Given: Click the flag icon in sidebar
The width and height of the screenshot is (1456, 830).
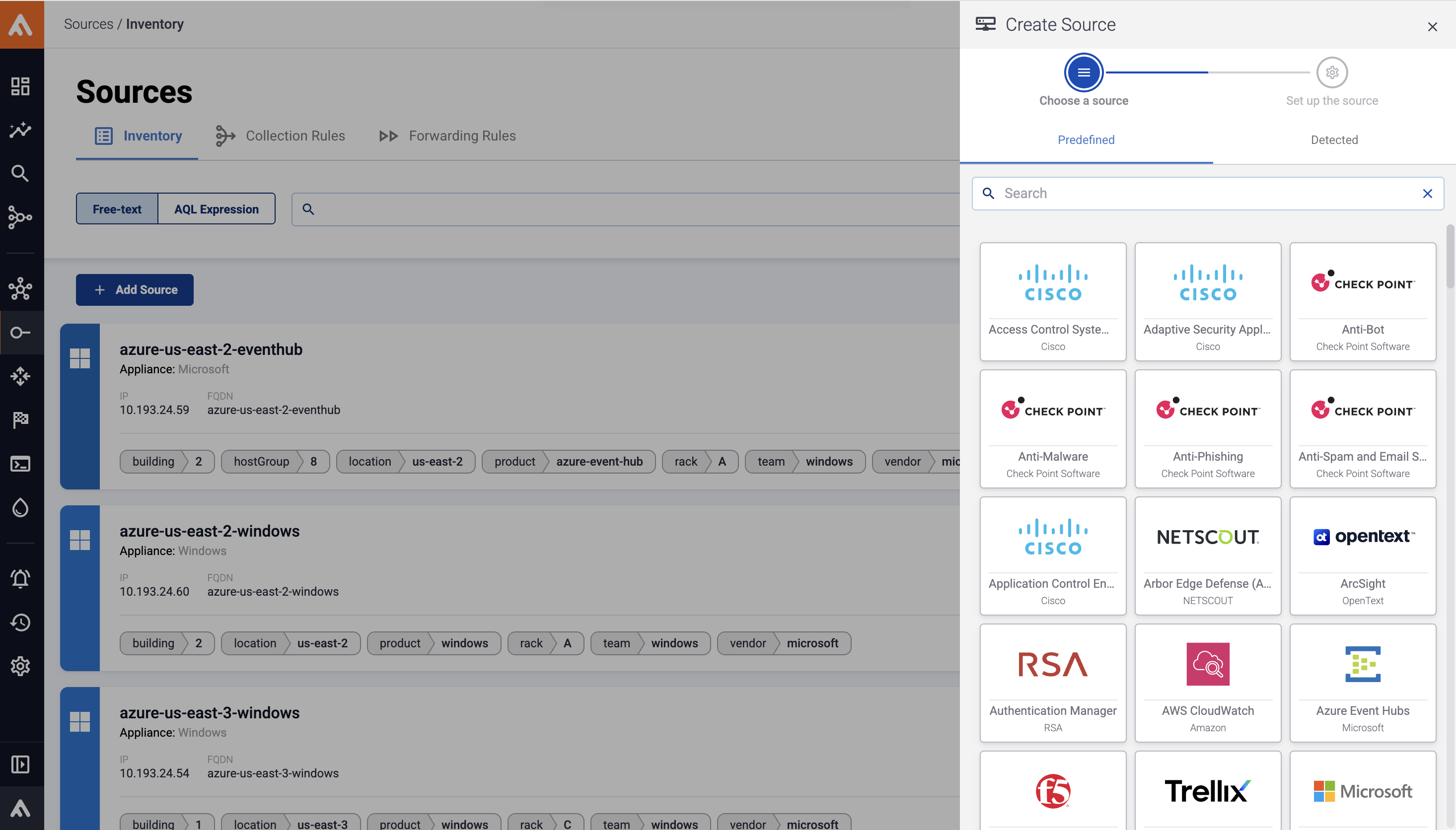Looking at the screenshot, I should coord(20,420).
